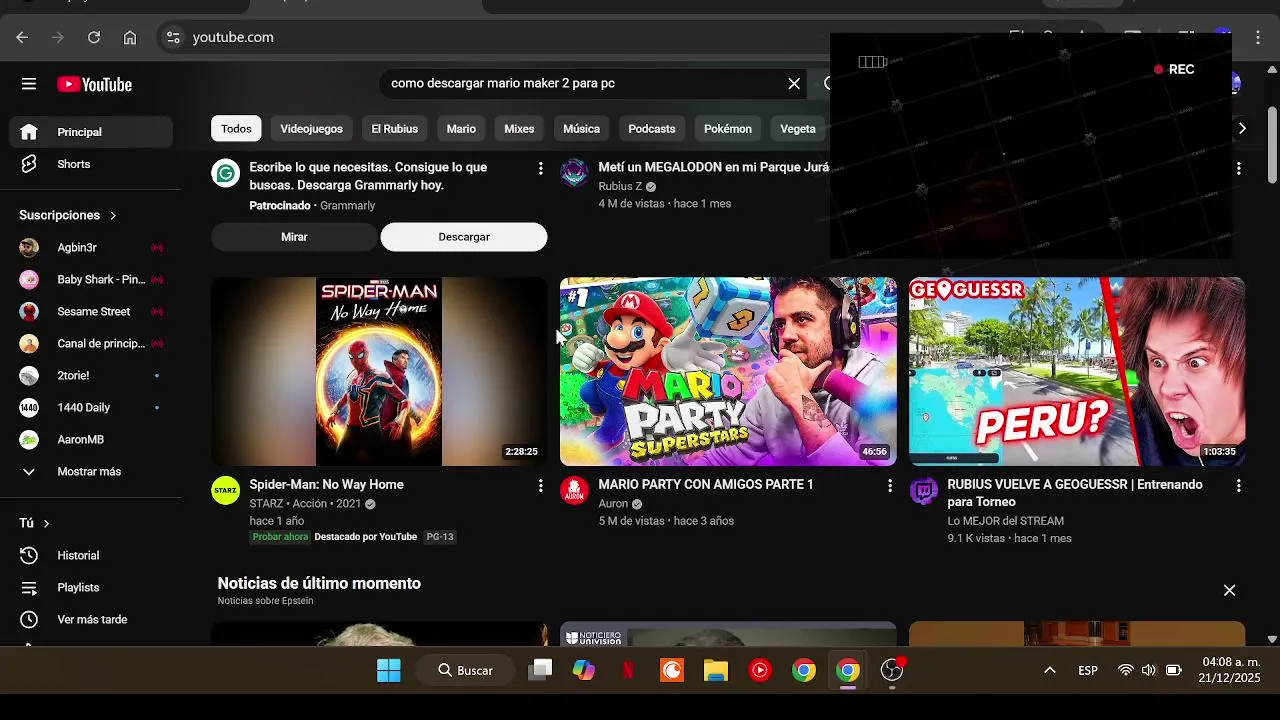Select the Vegeta filter chip
Screen dimensions: 1280x720
(x=798, y=128)
